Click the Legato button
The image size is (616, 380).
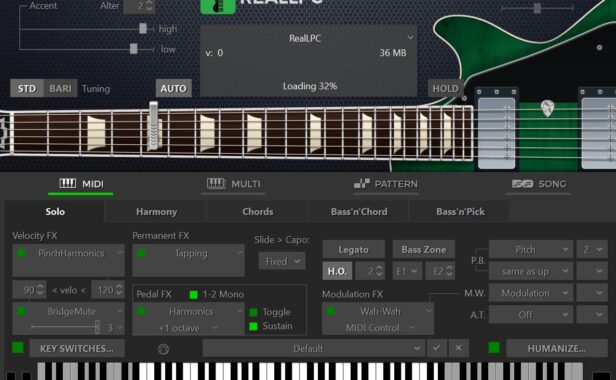(x=353, y=250)
